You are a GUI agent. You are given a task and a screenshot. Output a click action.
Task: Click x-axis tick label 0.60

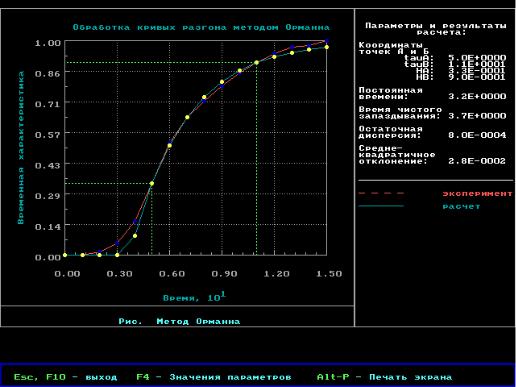(172, 274)
